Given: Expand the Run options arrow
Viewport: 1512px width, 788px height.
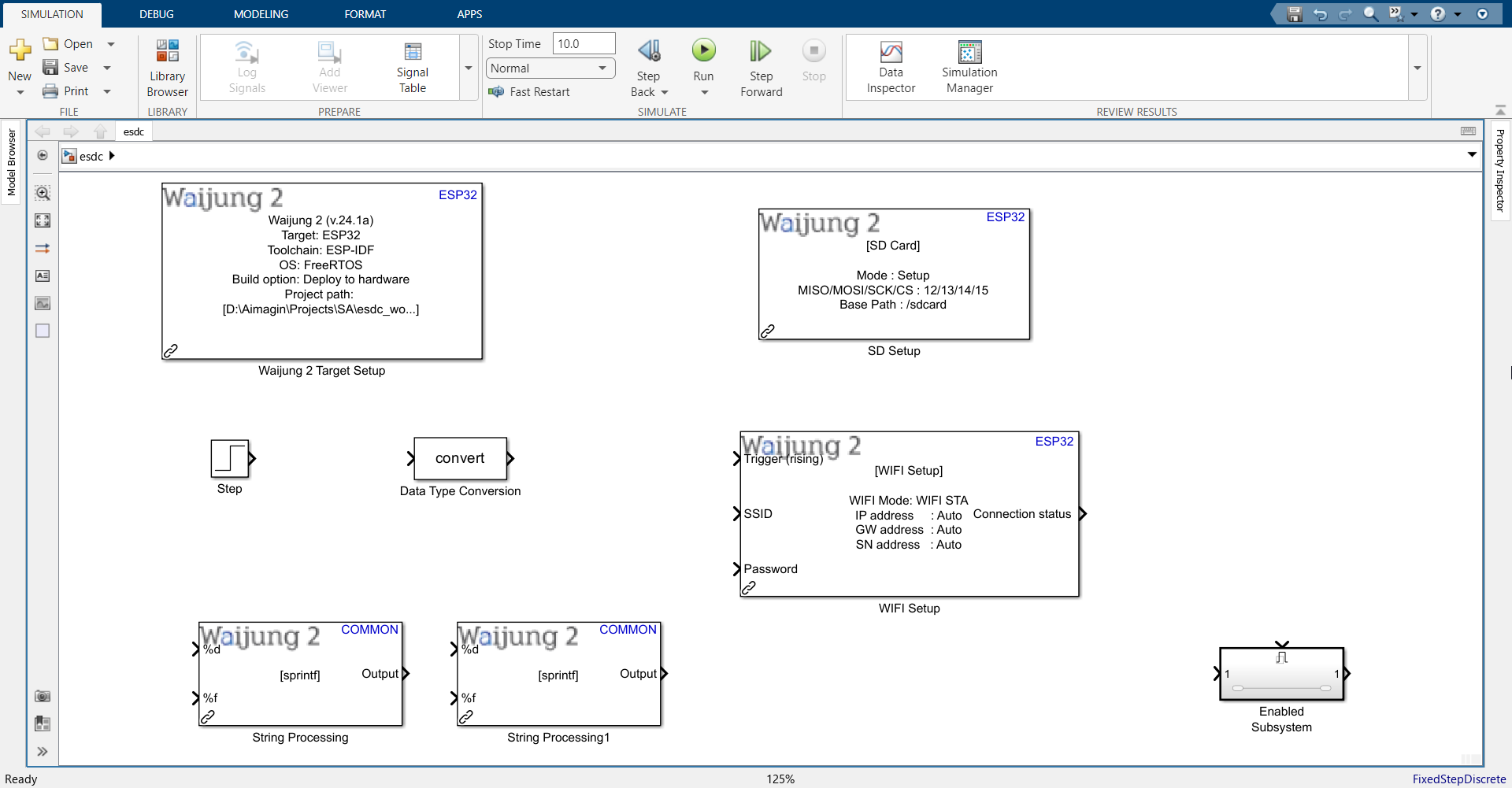Looking at the screenshot, I should tap(704, 93).
